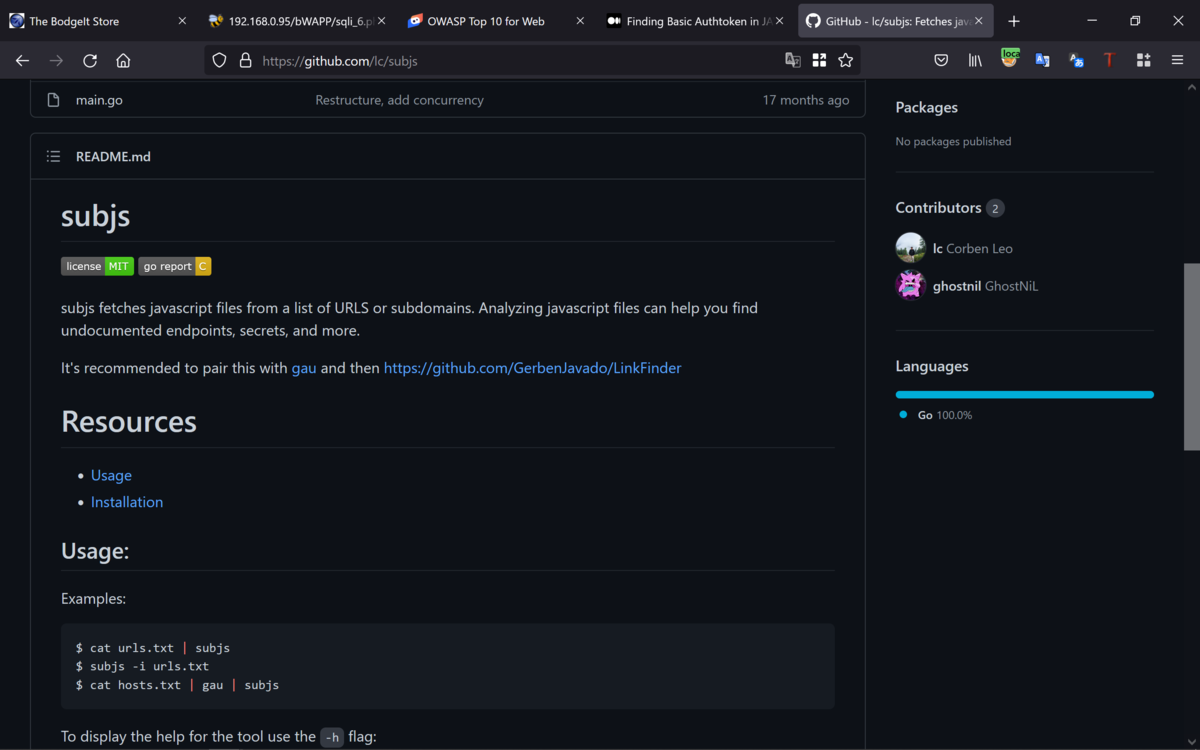The width and height of the screenshot is (1200, 750).
Task: Click the 'cat urls.txt | subjs' code line
Action: 153,648
